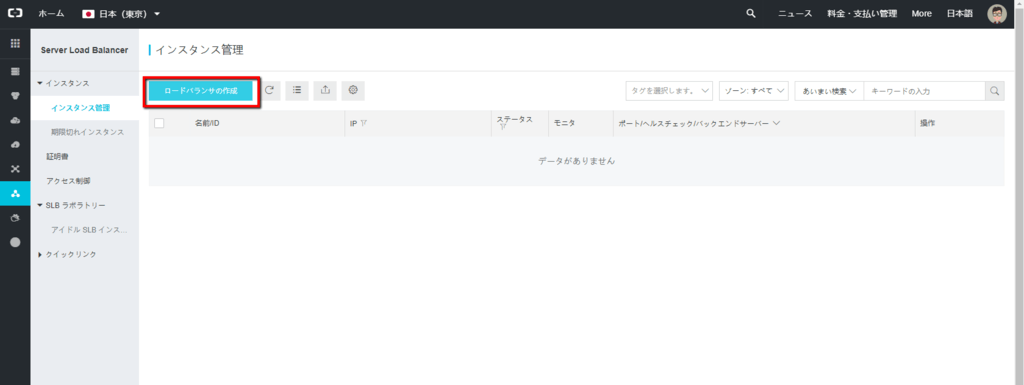
Task: Open 期限切れインスタンス in sidebar
Action: point(88,132)
